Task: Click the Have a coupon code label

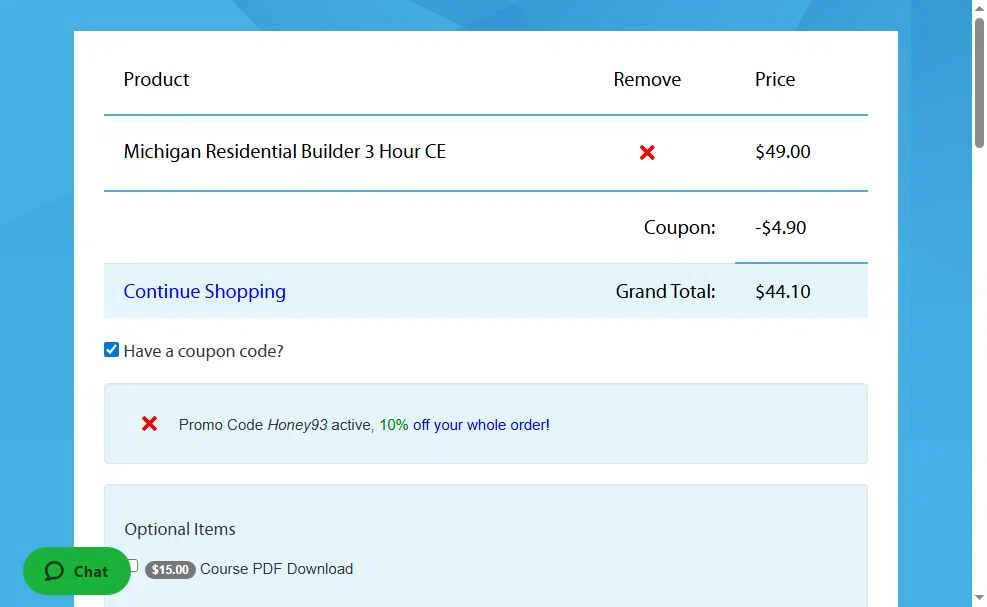Action: pos(203,351)
